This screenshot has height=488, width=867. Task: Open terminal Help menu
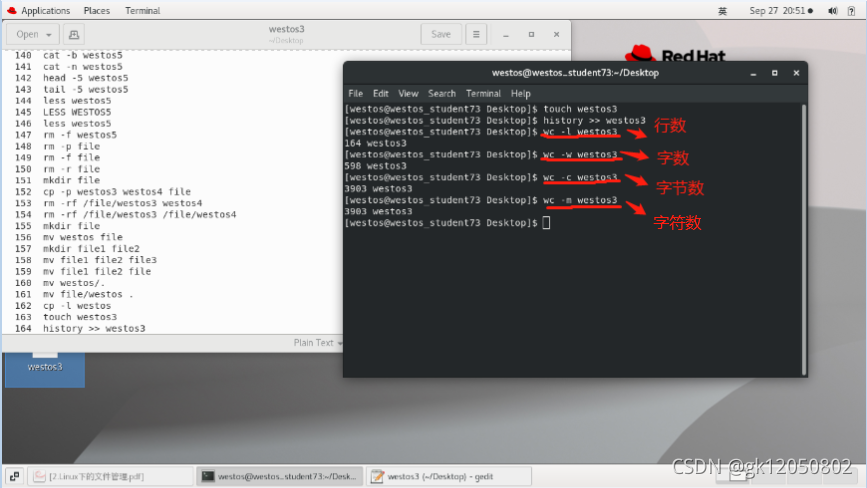[x=520, y=93]
